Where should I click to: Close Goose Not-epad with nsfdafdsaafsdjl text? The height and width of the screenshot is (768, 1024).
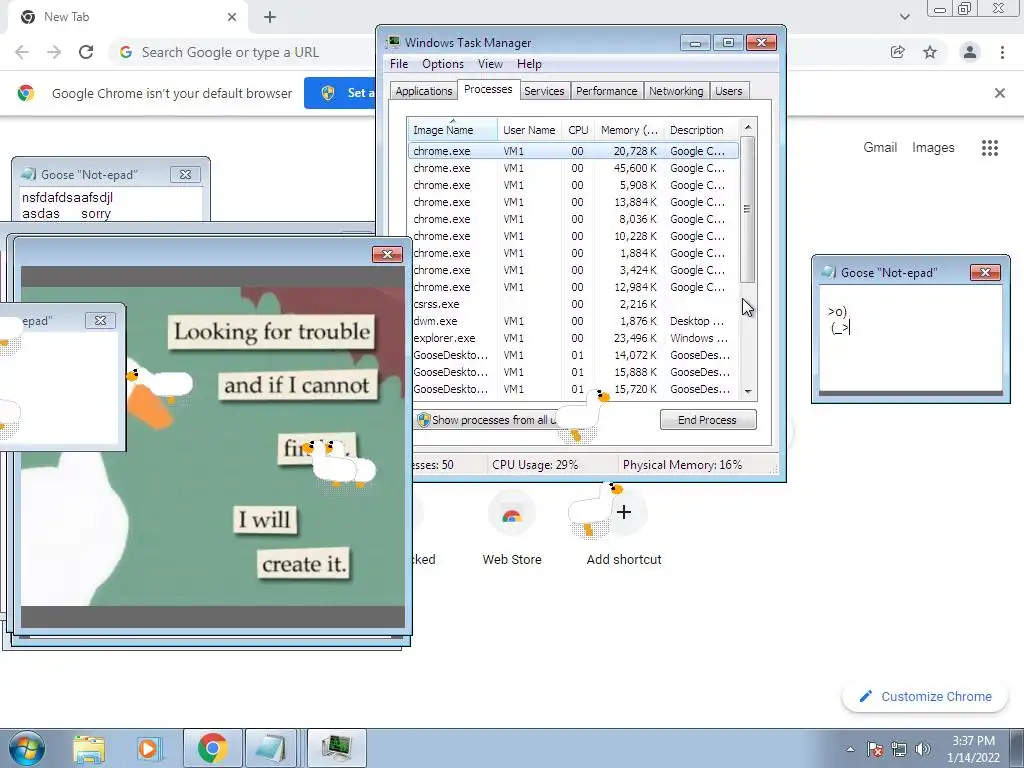(185, 174)
